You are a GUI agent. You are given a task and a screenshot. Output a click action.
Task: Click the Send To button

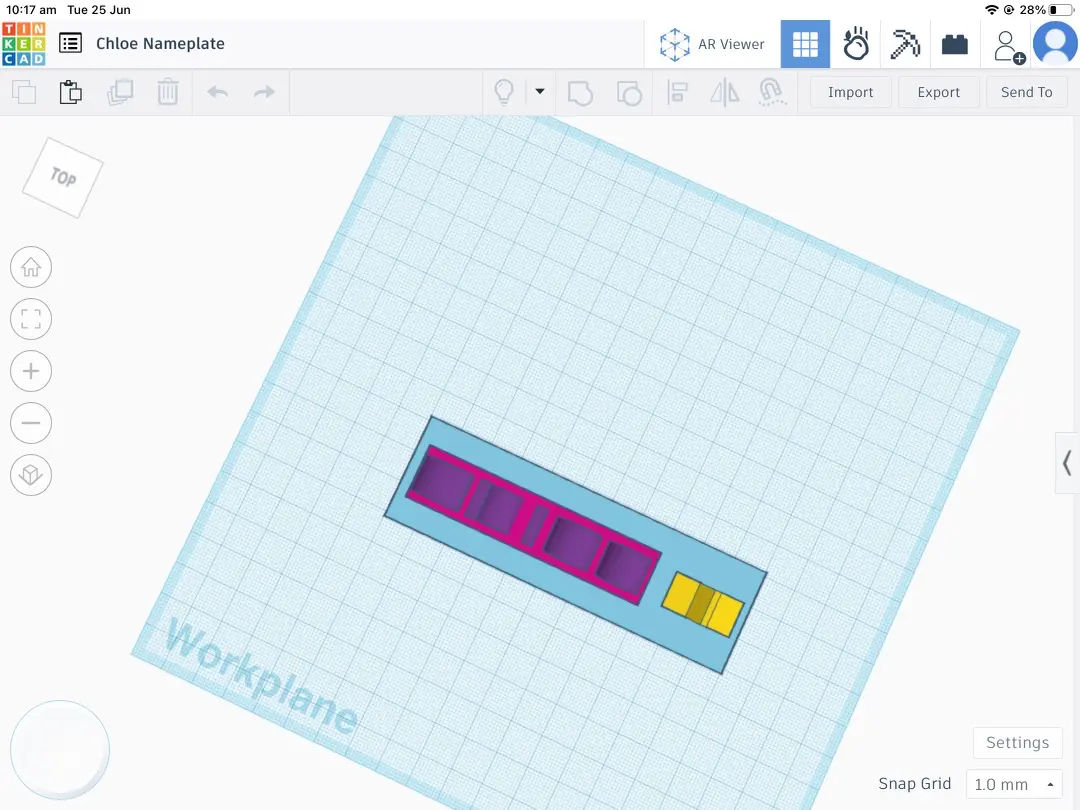(x=1026, y=92)
